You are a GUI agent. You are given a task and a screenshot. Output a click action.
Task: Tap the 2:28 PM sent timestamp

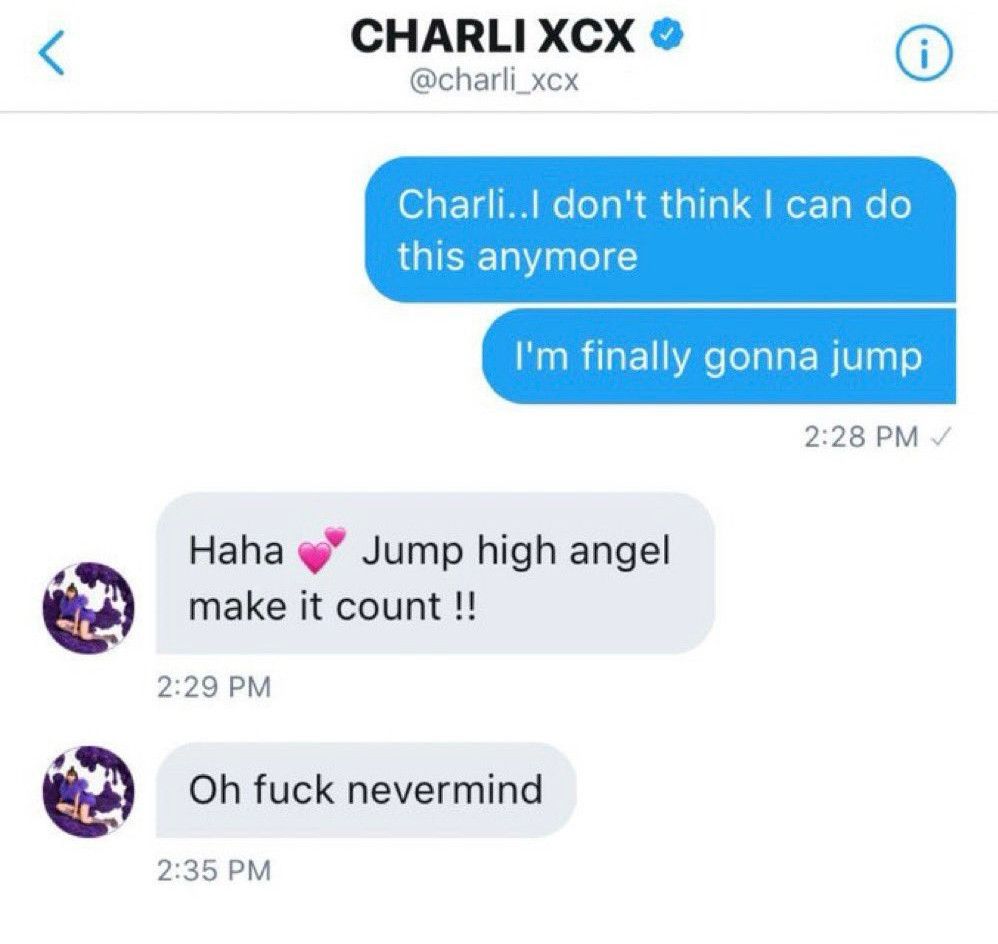(861, 437)
